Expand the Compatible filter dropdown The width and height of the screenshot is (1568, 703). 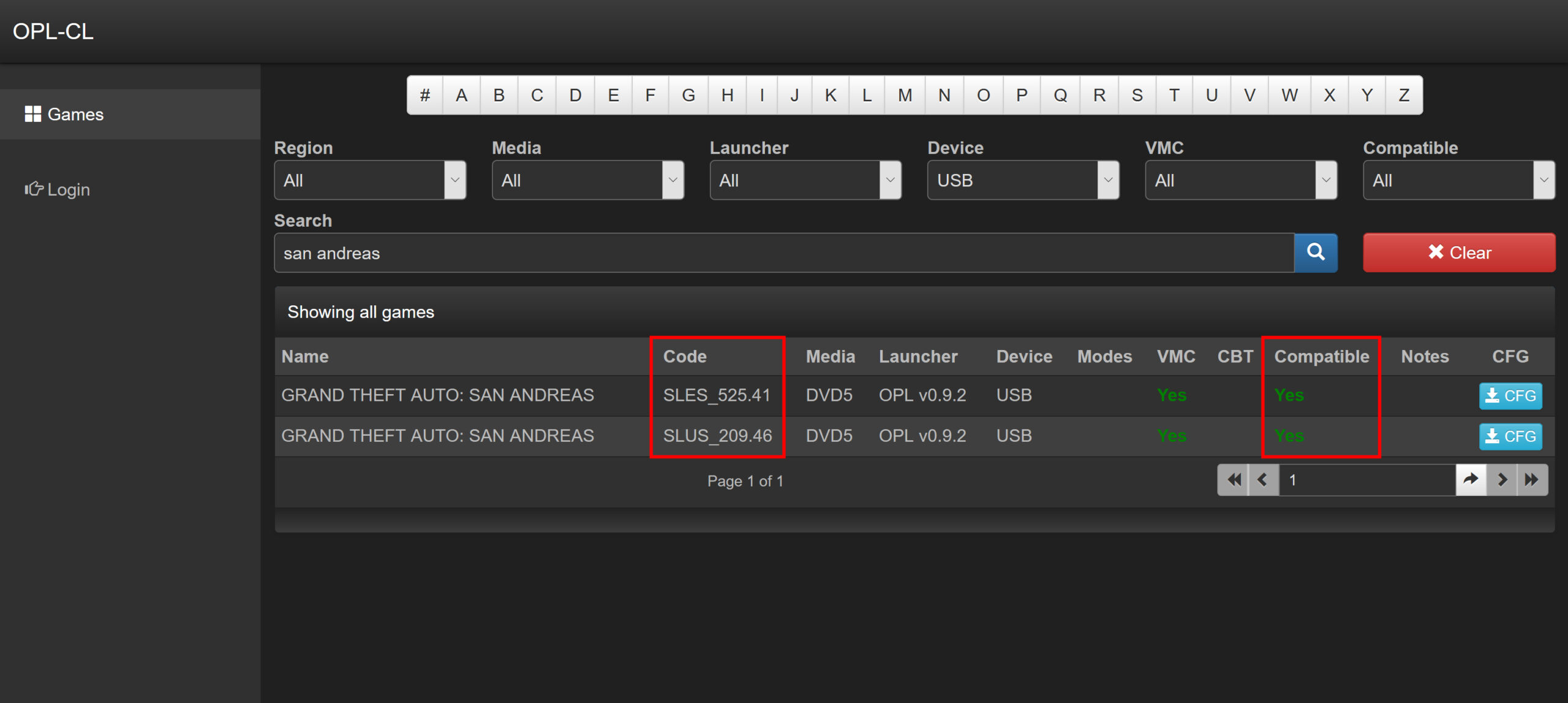click(x=1459, y=180)
